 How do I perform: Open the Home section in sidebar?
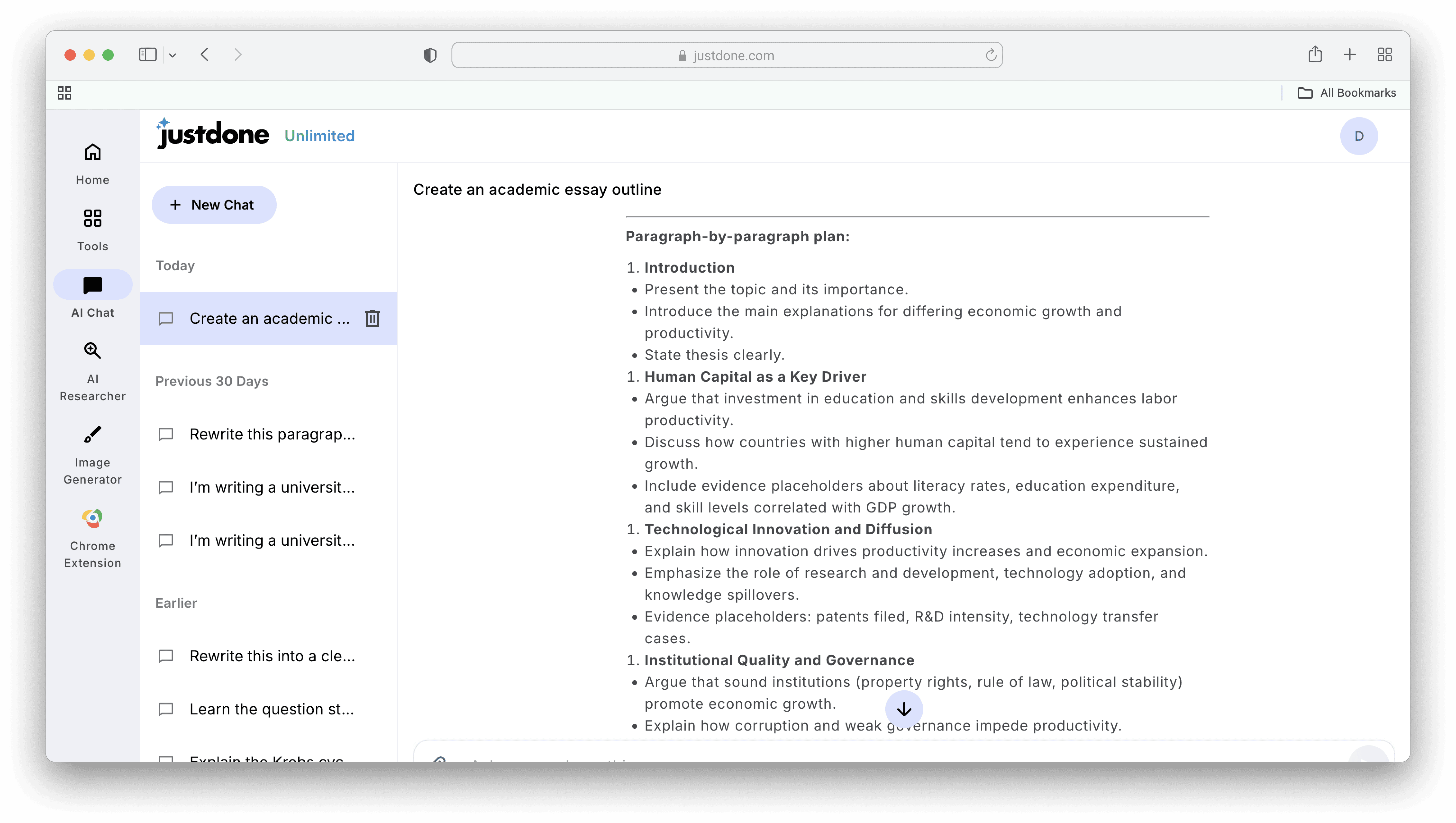[x=93, y=163]
